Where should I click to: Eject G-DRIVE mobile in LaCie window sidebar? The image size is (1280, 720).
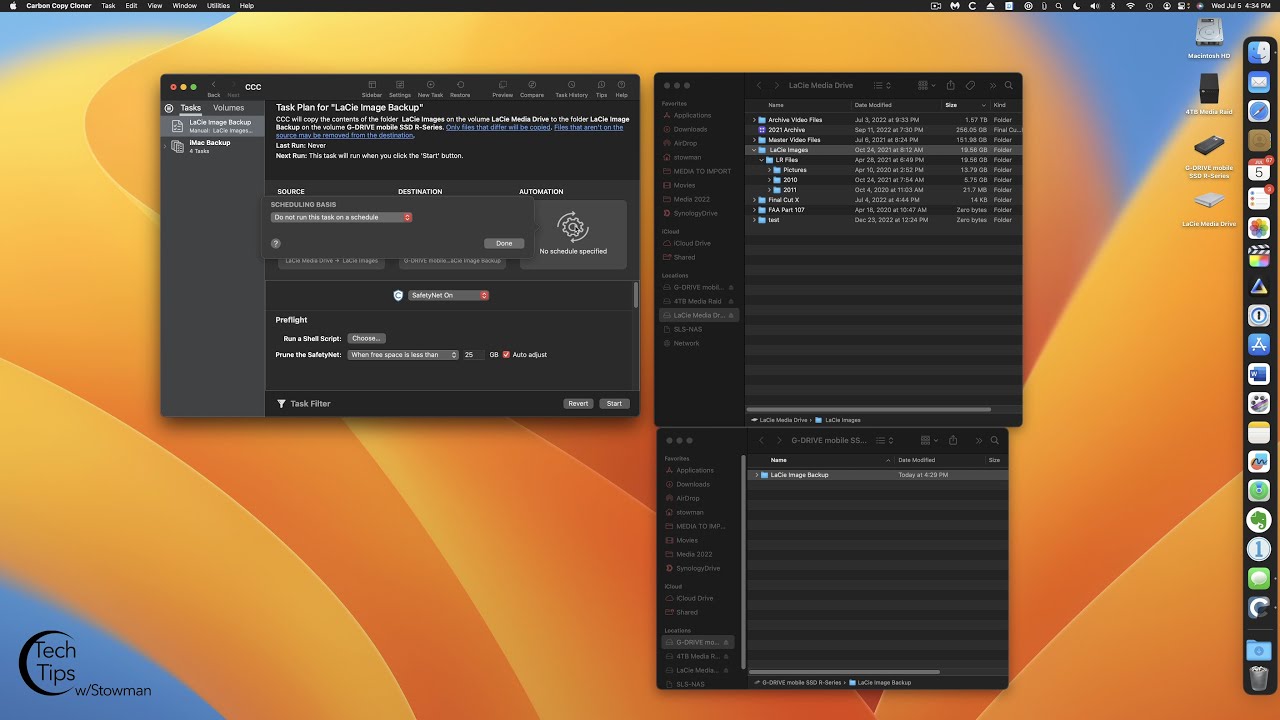pyautogui.click(x=731, y=287)
